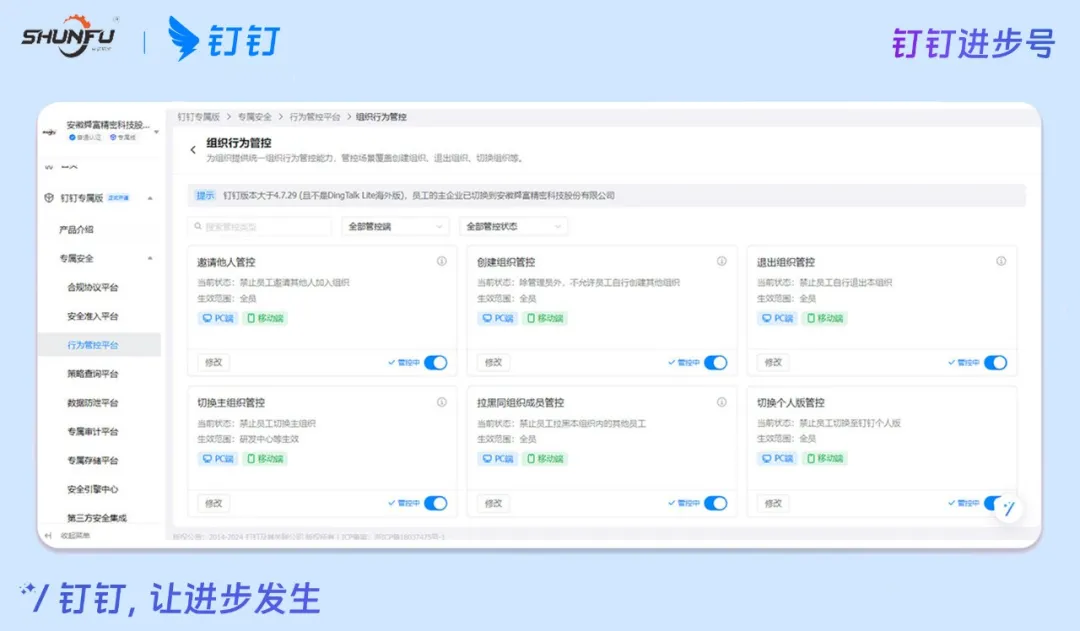The height and width of the screenshot is (631, 1080).
Task: Click PC端 tag on 切换个人版管控 card
Action: (777, 459)
